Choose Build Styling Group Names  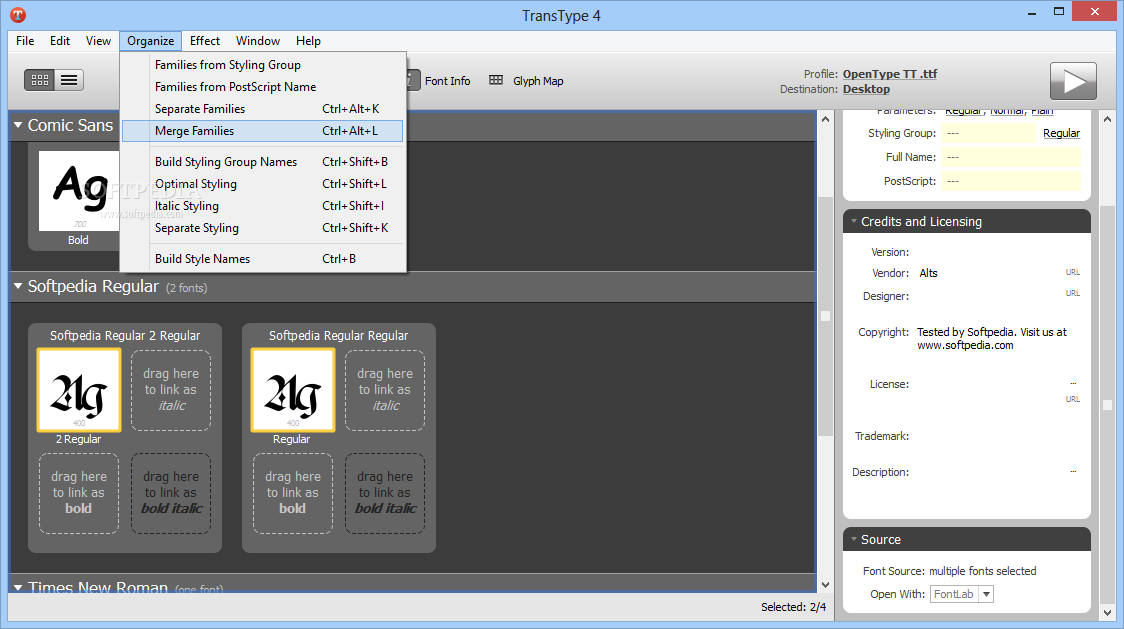coord(262,162)
